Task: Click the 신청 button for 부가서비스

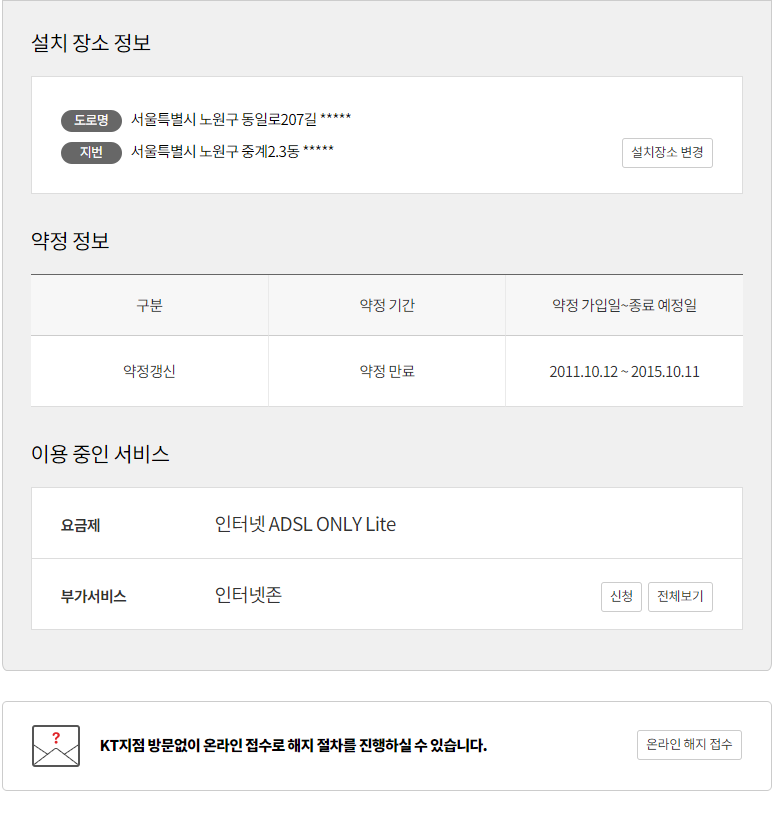Action: (x=621, y=597)
